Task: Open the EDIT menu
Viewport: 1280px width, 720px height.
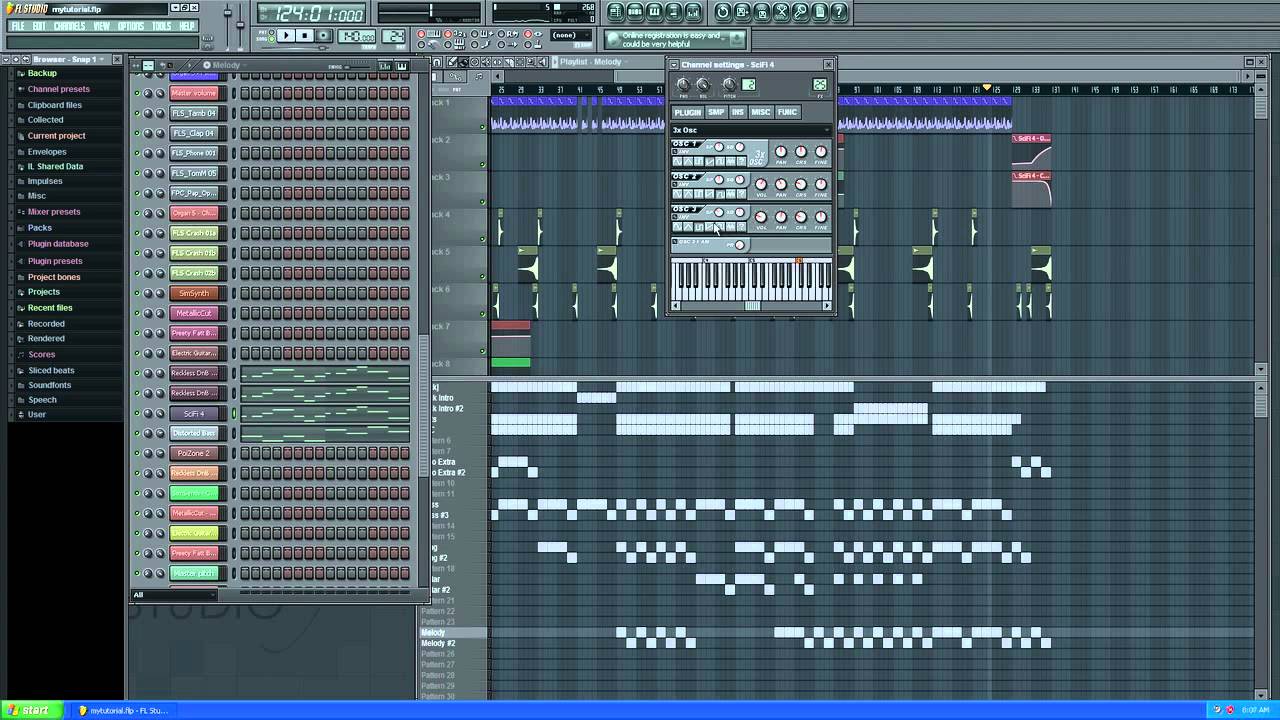Action: click(x=39, y=26)
